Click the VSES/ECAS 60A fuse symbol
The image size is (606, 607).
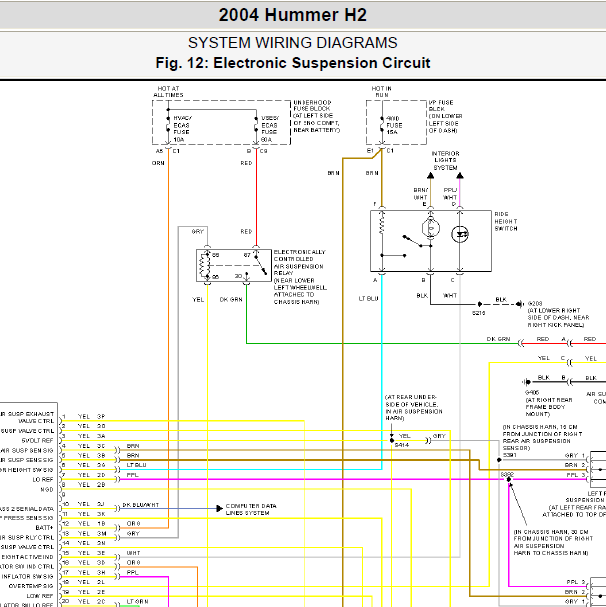pyautogui.click(x=256, y=125)
